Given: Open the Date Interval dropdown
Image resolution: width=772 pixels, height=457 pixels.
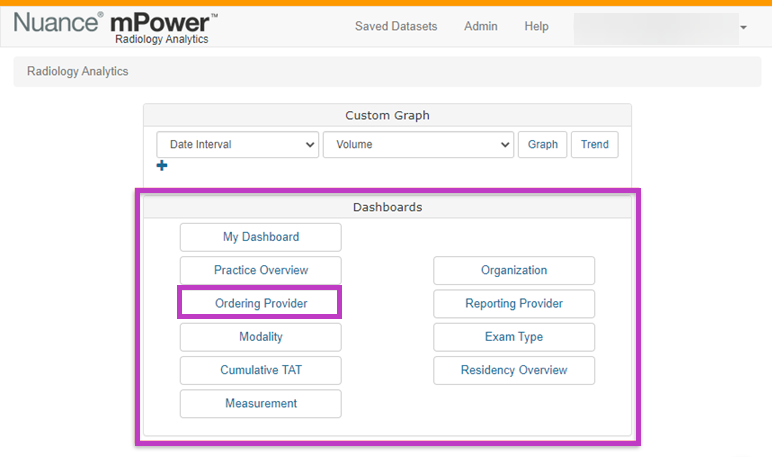Looking at the screenshot, I should click(238, 144).
